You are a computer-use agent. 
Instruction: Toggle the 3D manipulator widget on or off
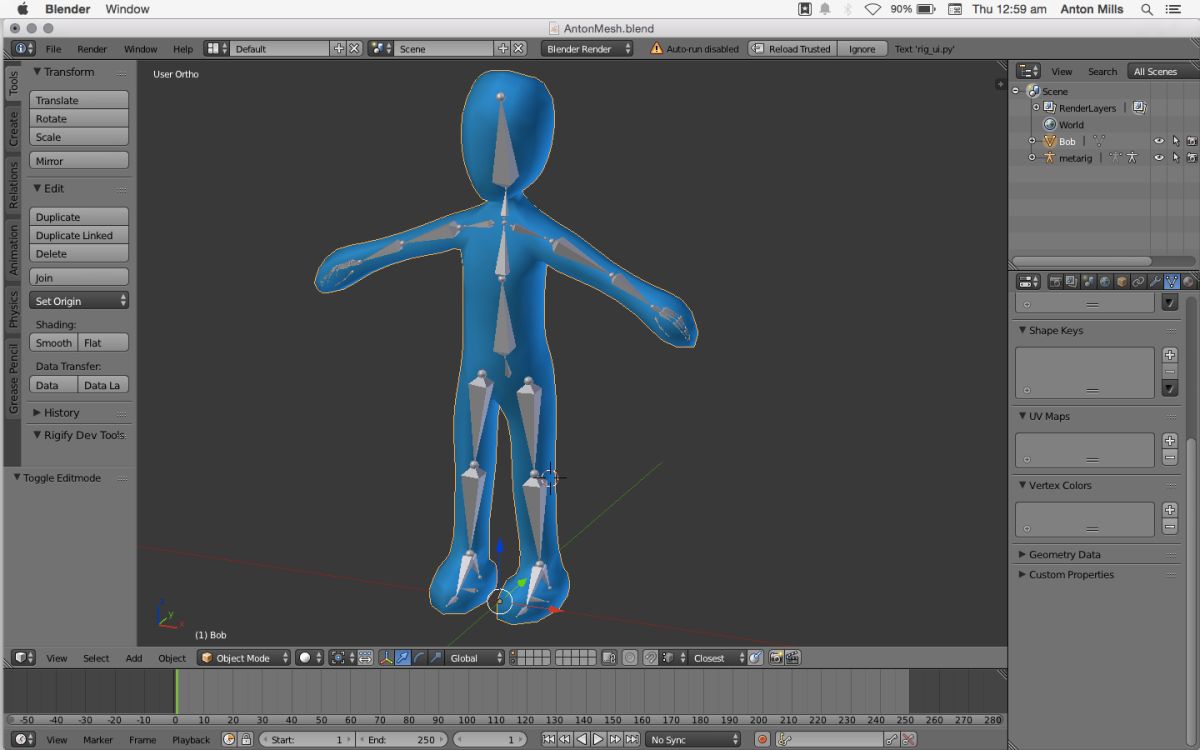tap(387, 658)
